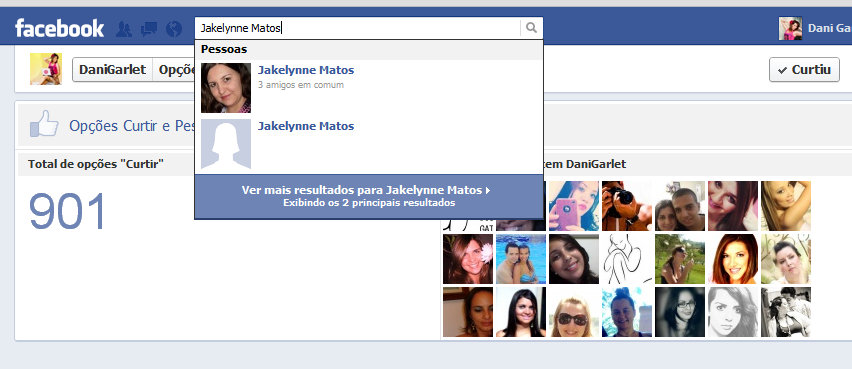This screenshot has height=369, width=852.
Task: Click the search magnifier icon
Action: pos(531,28)
